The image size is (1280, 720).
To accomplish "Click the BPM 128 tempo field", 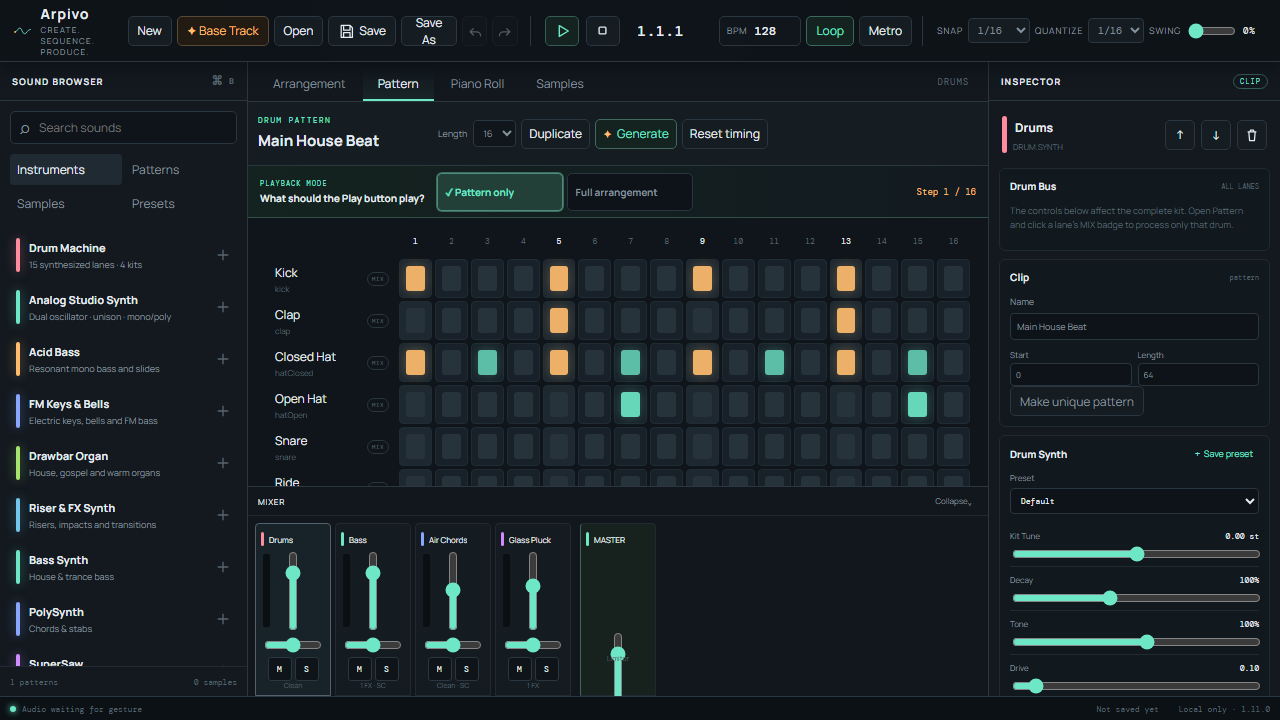I will pos(760,31).
